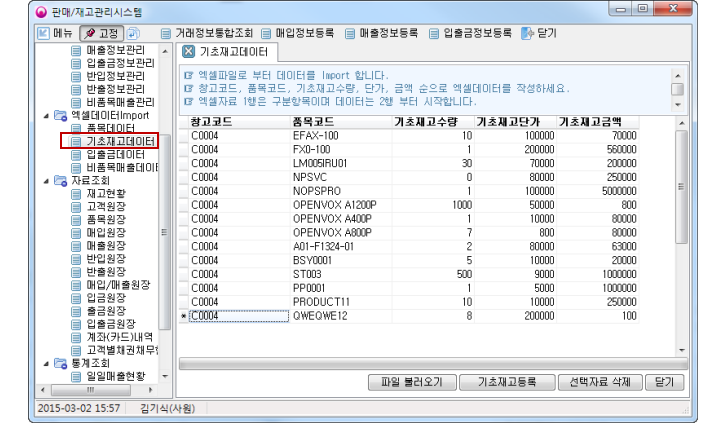Click the data grid scroll-down arrow
727x423 pixels.
pyautogui.click(x=682, y=351)
